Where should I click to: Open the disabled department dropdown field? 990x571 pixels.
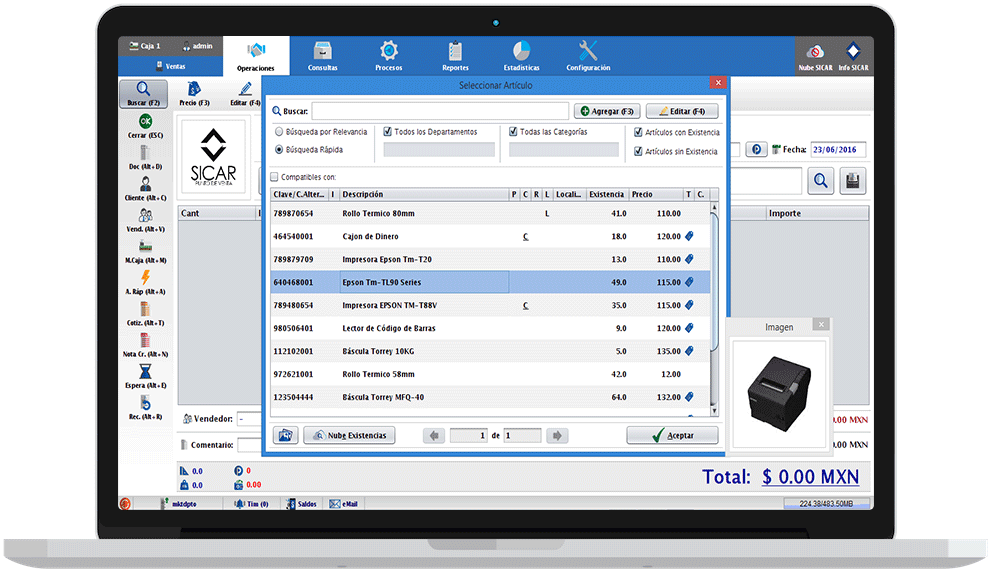tap(439, 150)
